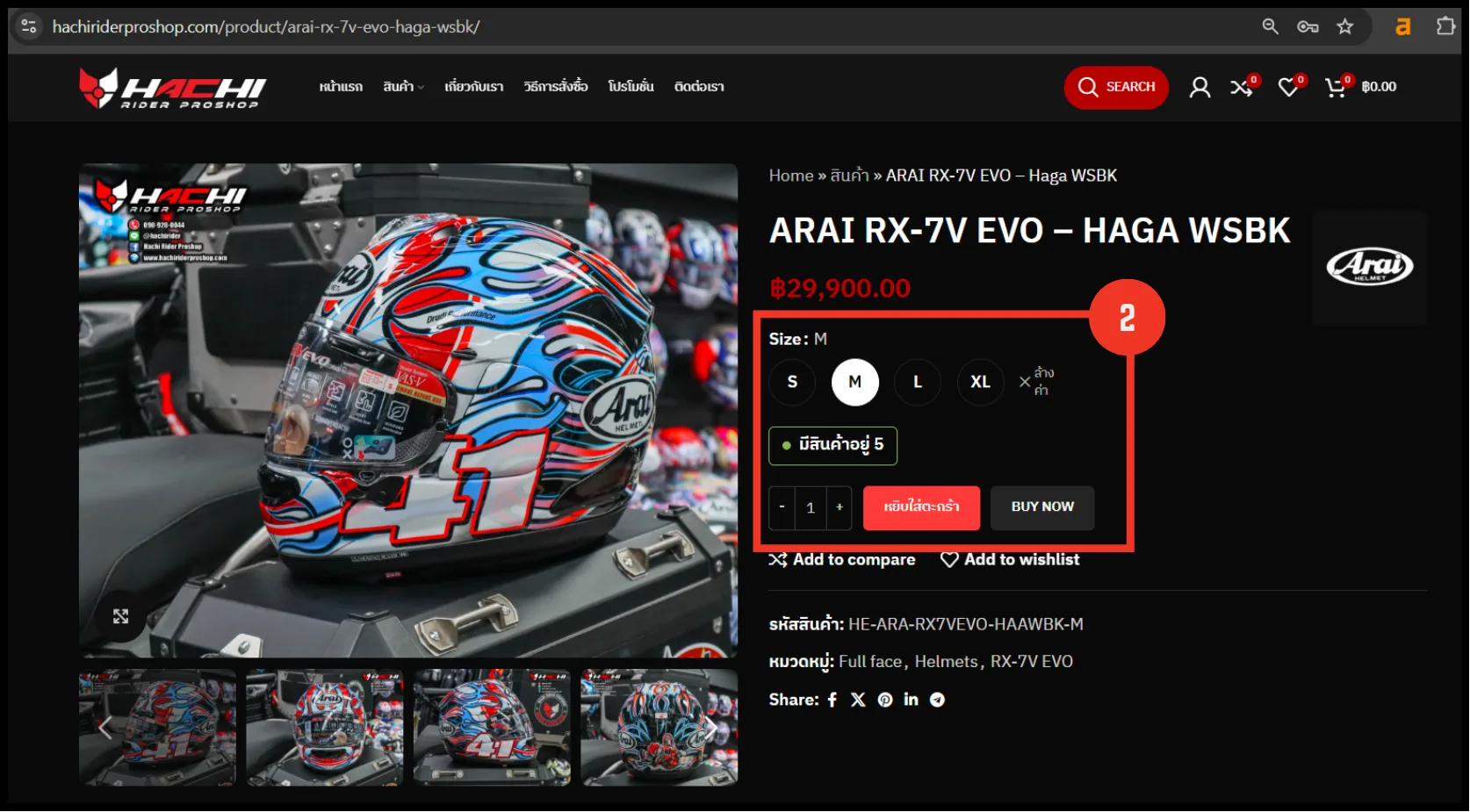Go to ติดต่อเรา menu page

pyautogui.click(x=699, y=87)
